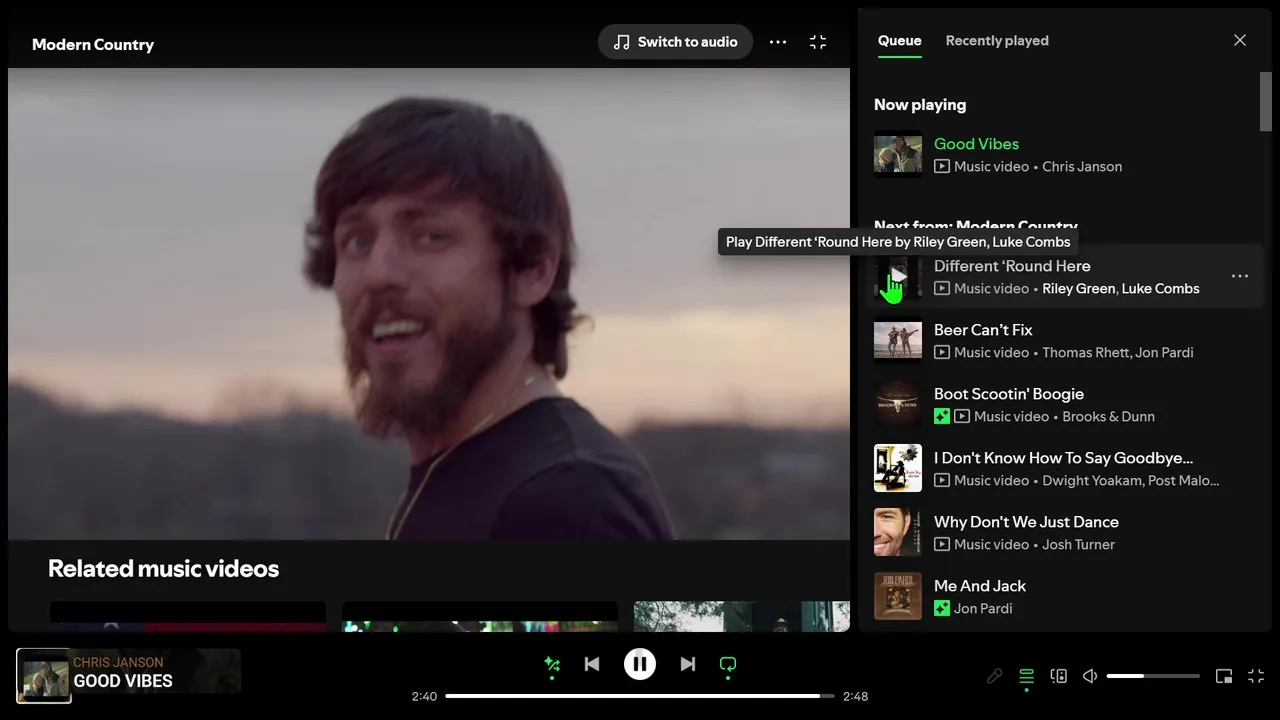Click the queue panel scrollbar

1265,100
